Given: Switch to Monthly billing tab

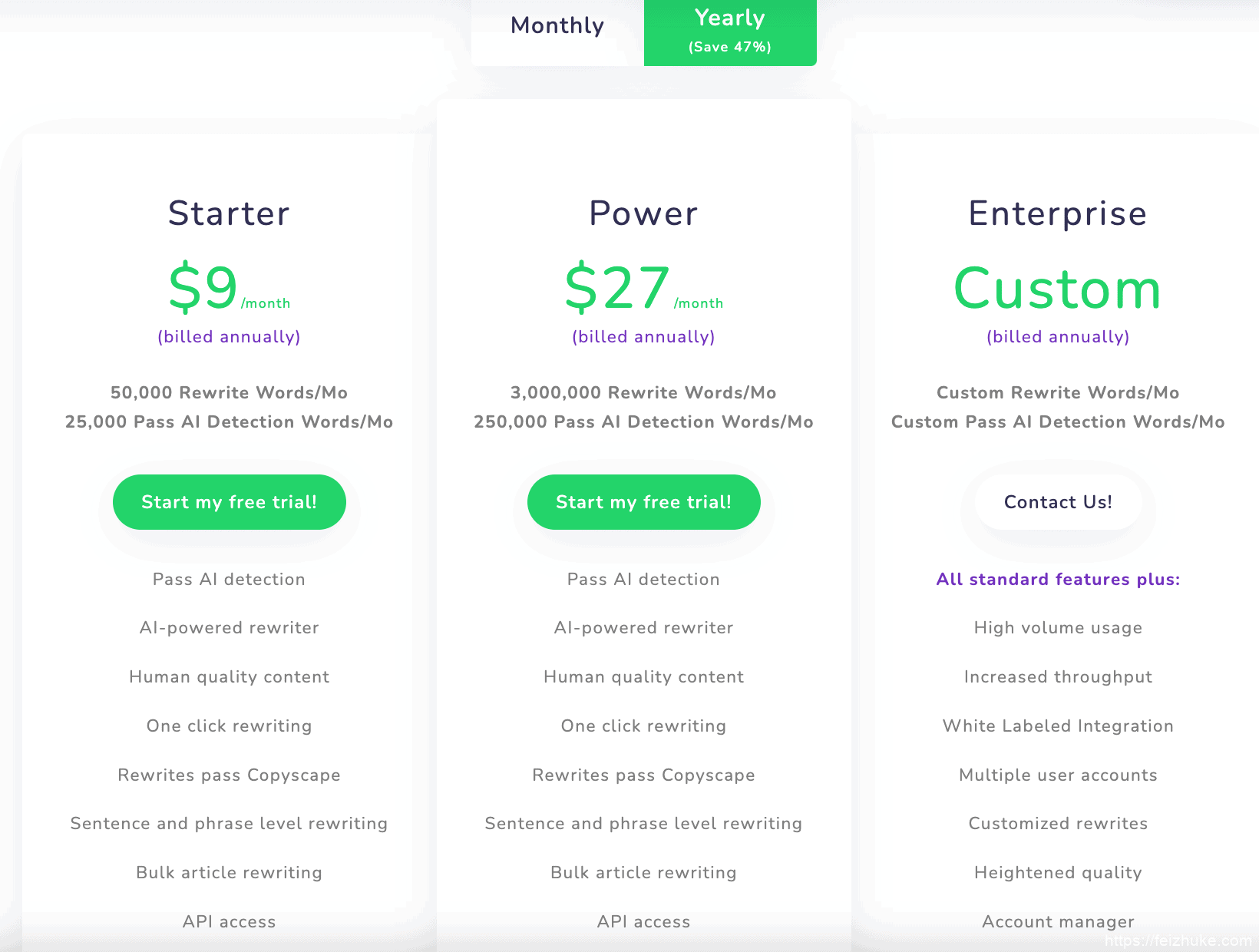Looking at the screenshot, I should (x=557, y=26).
